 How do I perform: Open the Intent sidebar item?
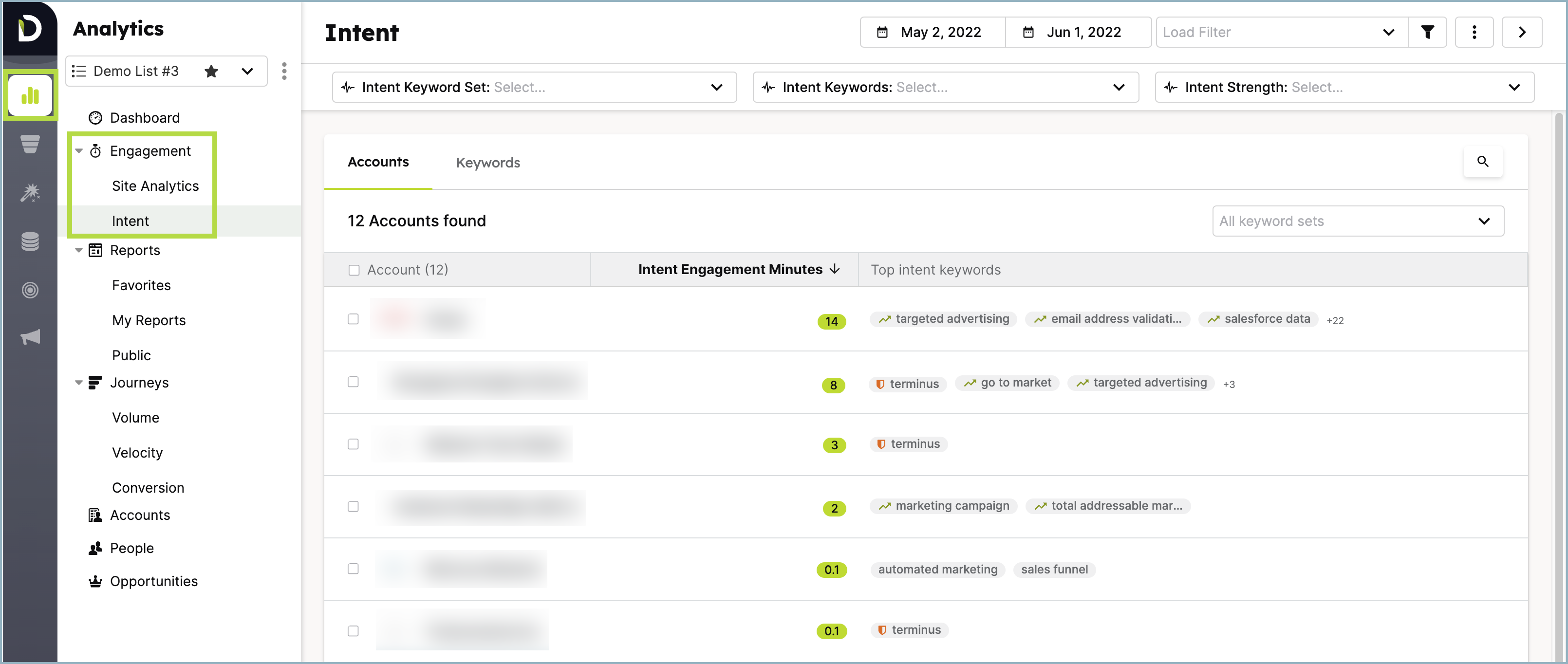[x=131, y=221]
